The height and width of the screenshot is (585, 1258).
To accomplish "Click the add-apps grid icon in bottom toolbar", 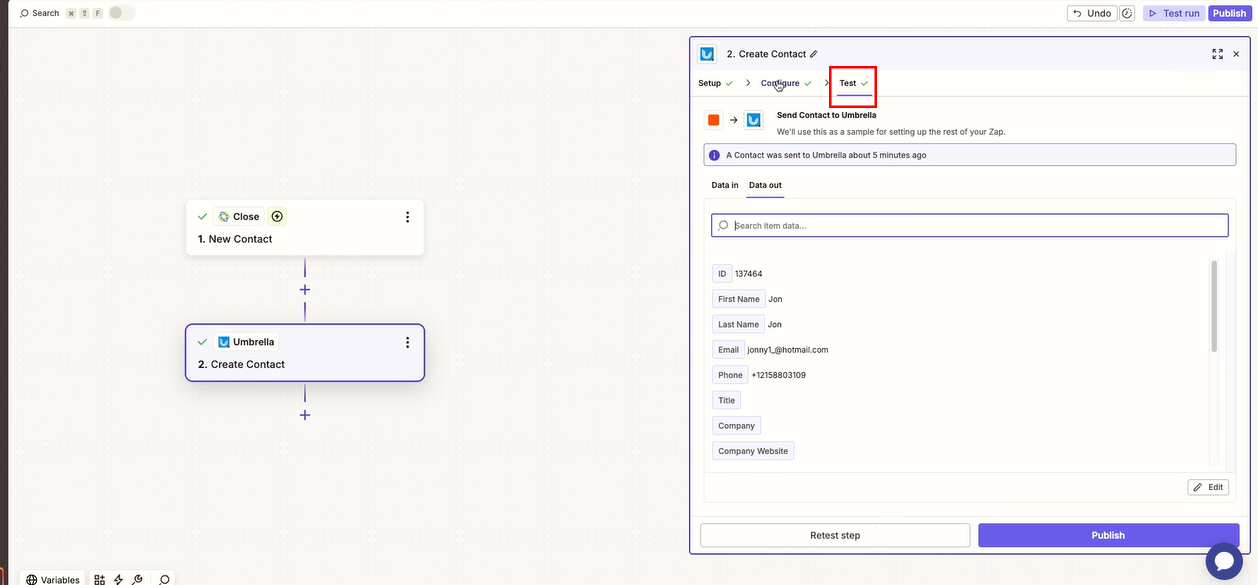I will tap(99, 579).
